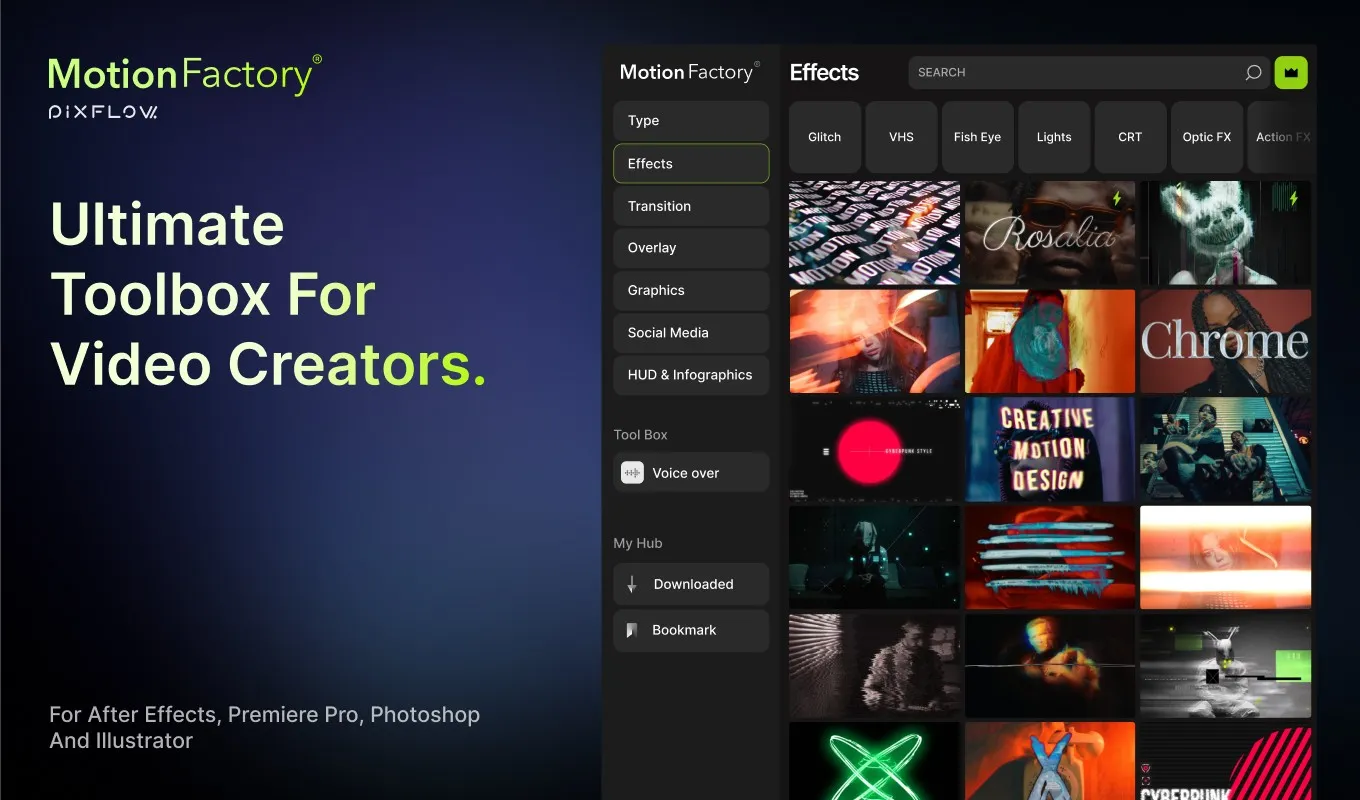
Task: Select the Graphics category
Action: (691, 291)
